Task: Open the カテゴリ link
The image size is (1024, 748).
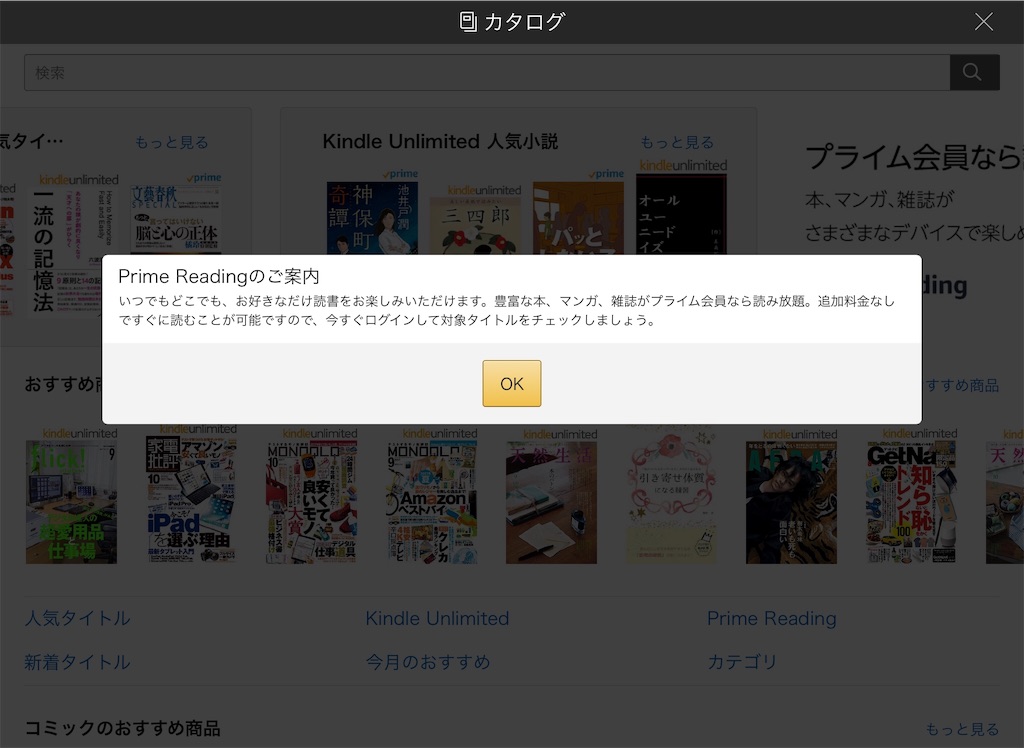Action: [742, 662]
